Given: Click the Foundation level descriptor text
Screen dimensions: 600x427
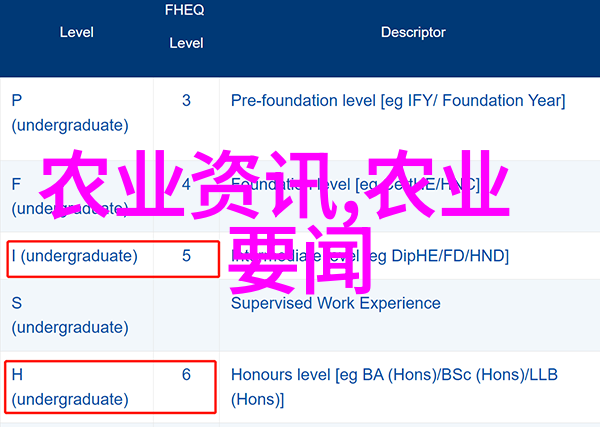Looking at the screenshot, I should pyautogui.click(x=355, y=184).
